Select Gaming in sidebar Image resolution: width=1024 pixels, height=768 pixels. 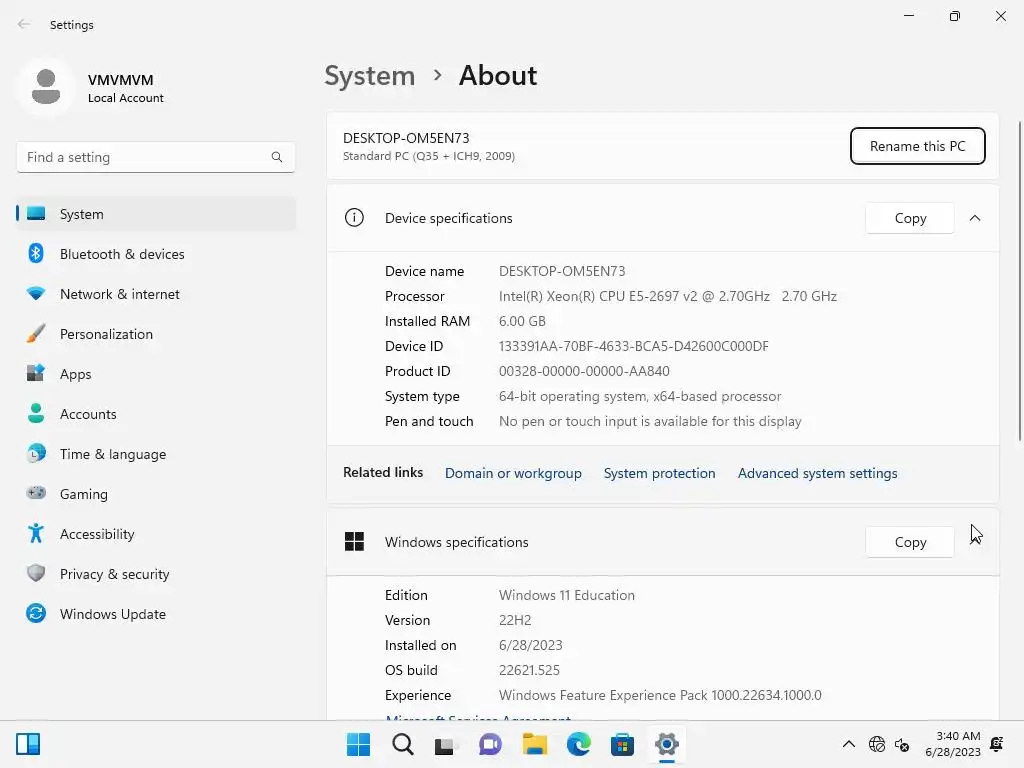click(x=156, y=494)
